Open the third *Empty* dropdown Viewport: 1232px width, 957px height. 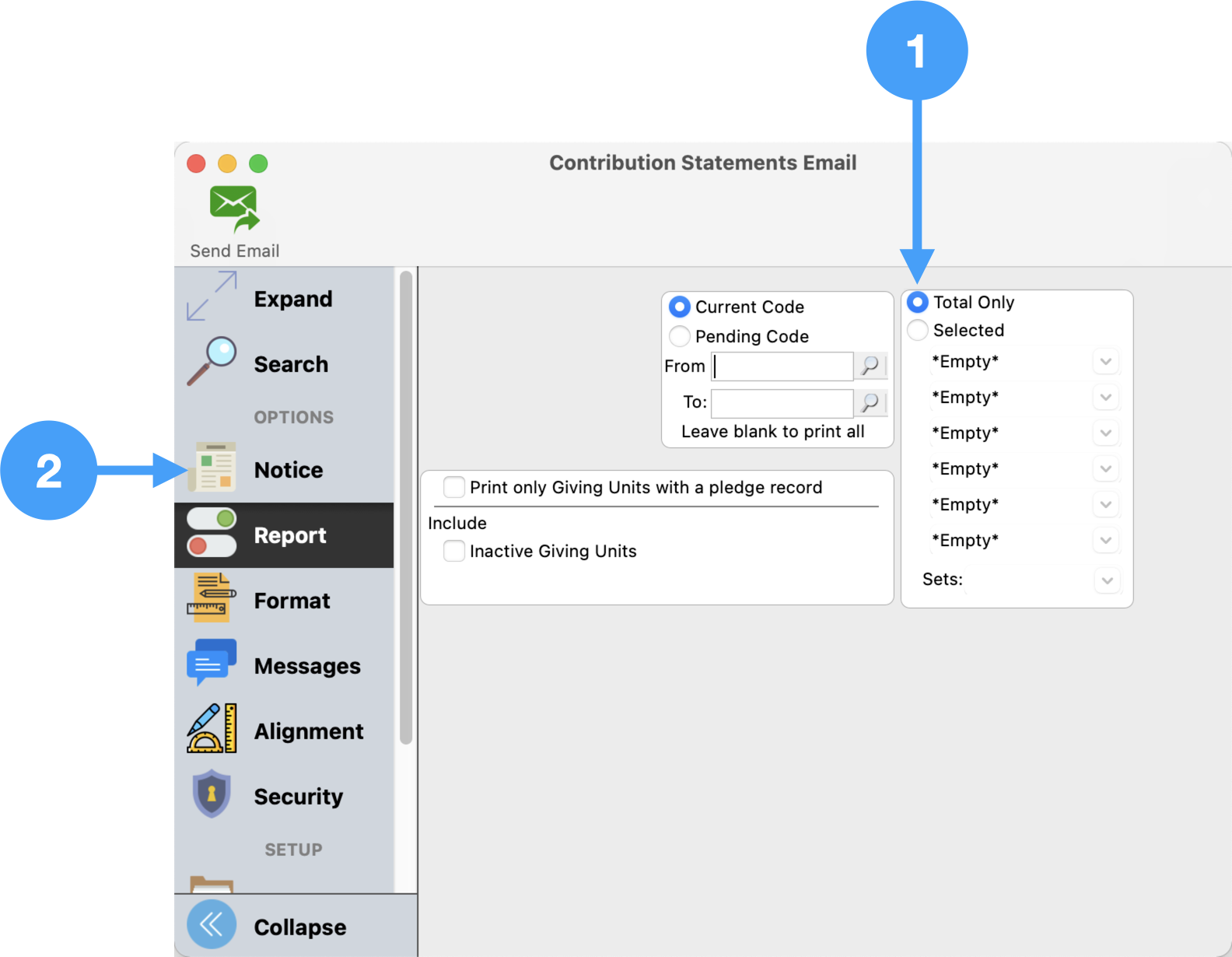[1105, 433]
